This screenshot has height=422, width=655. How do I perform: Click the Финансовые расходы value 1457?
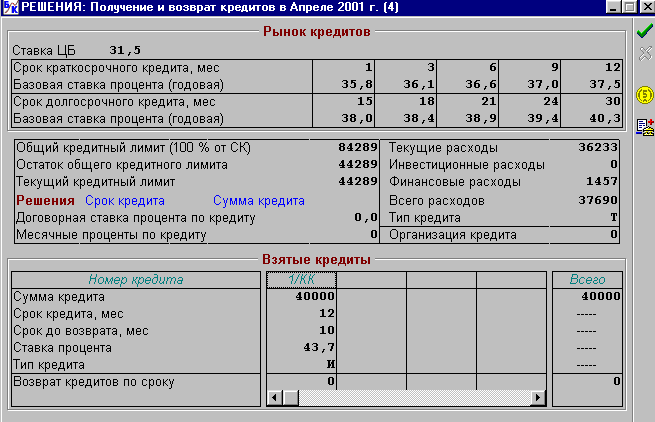(602, 182)
